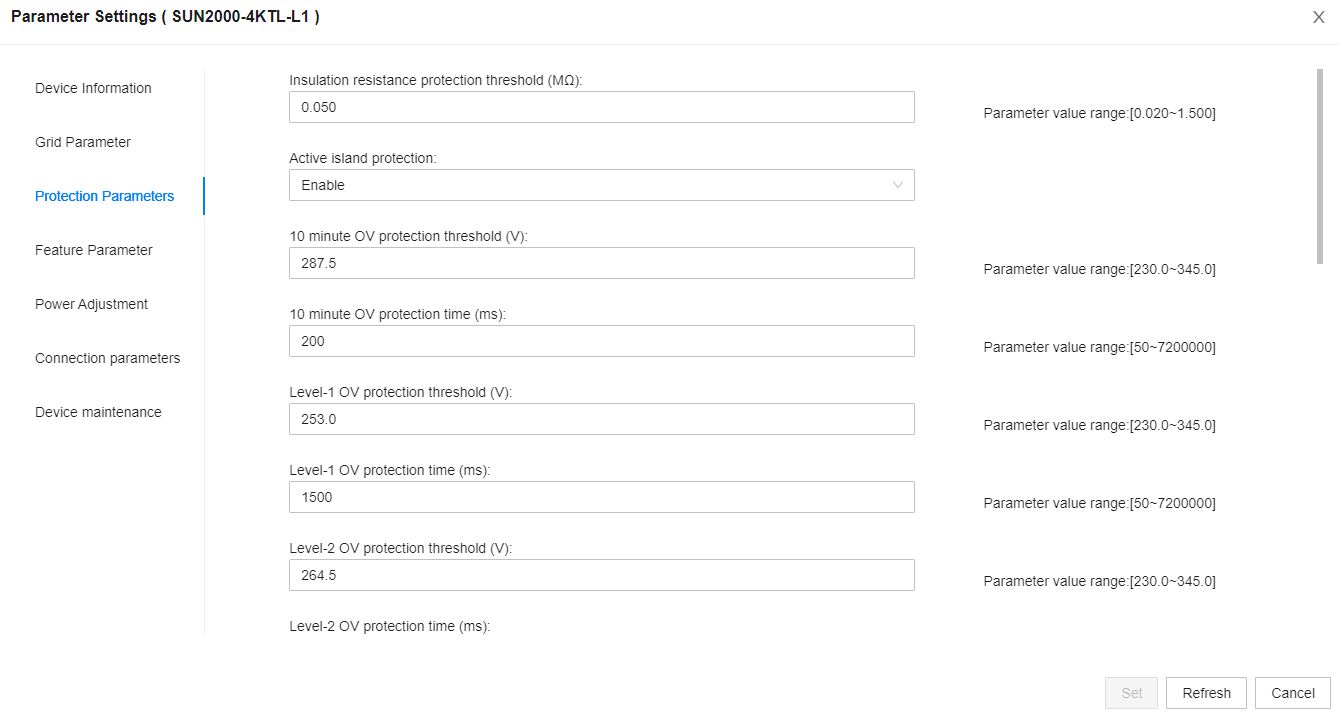Select the Protection Parameters tab
The width and height of the screenshot is (1339, 714).
[104, 196]
